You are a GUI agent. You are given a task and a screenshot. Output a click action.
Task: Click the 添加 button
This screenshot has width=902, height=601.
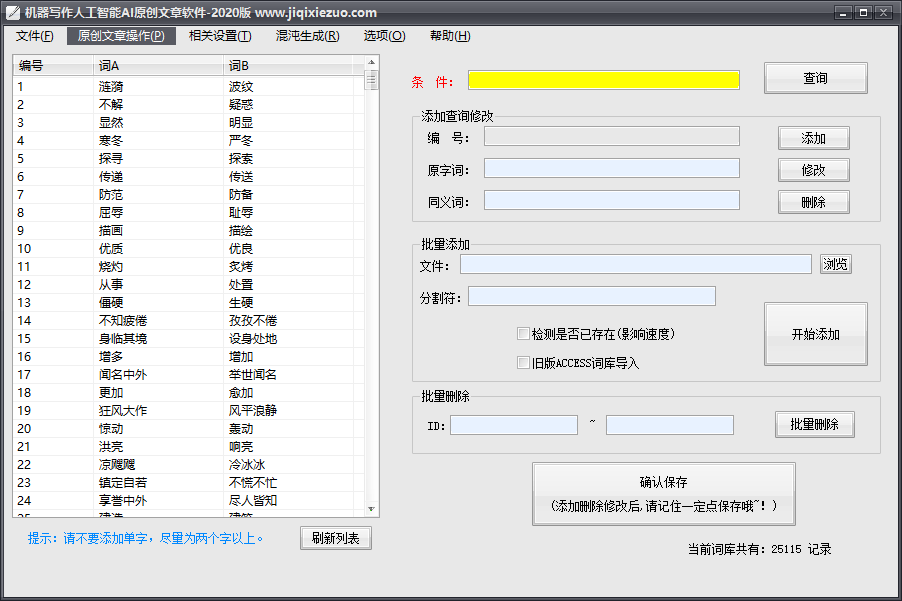813,138
